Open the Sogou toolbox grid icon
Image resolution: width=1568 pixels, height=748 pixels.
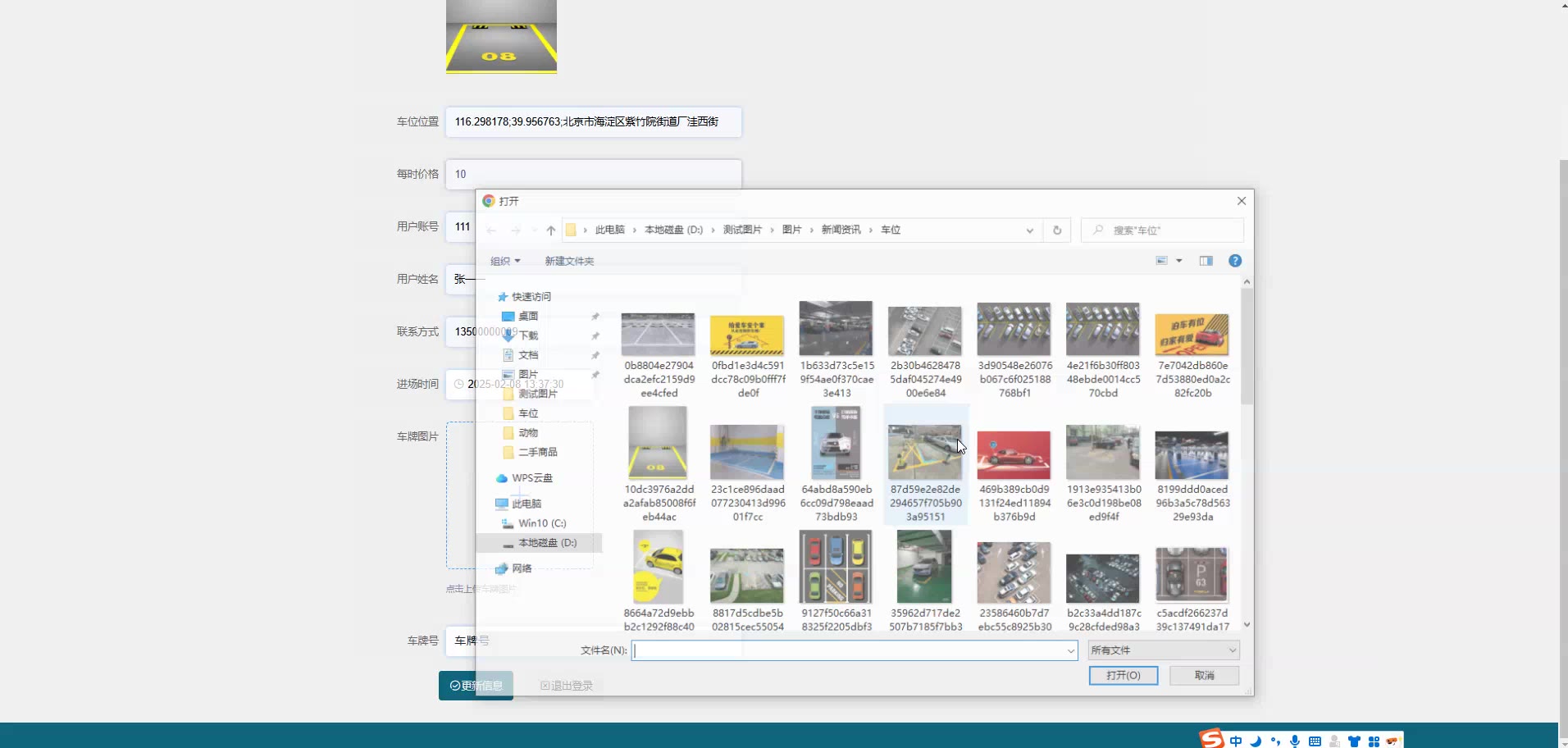1374,741
